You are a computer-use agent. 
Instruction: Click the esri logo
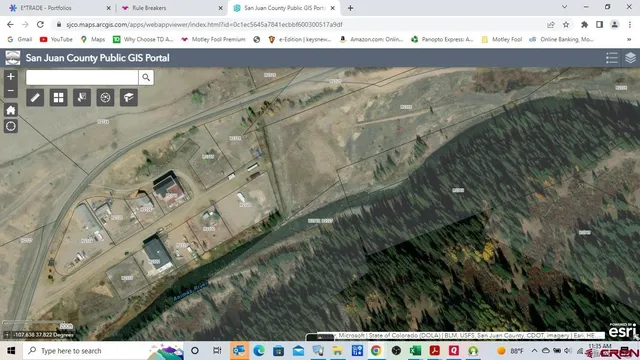click(621, 331)
